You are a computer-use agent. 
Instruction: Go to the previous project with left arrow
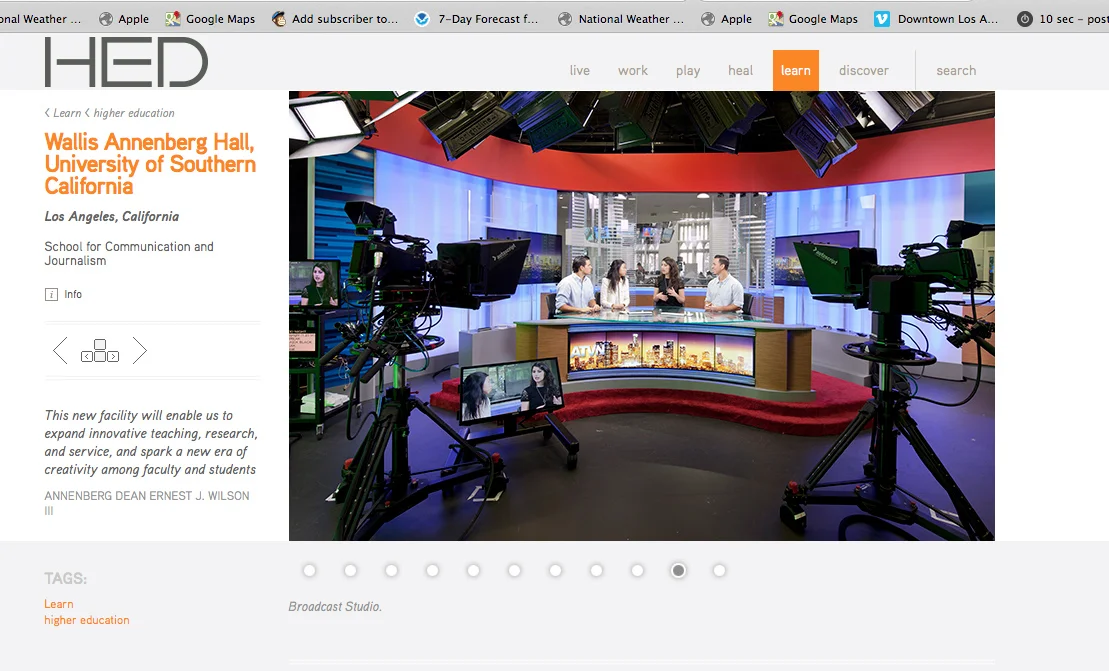(60, 351)
